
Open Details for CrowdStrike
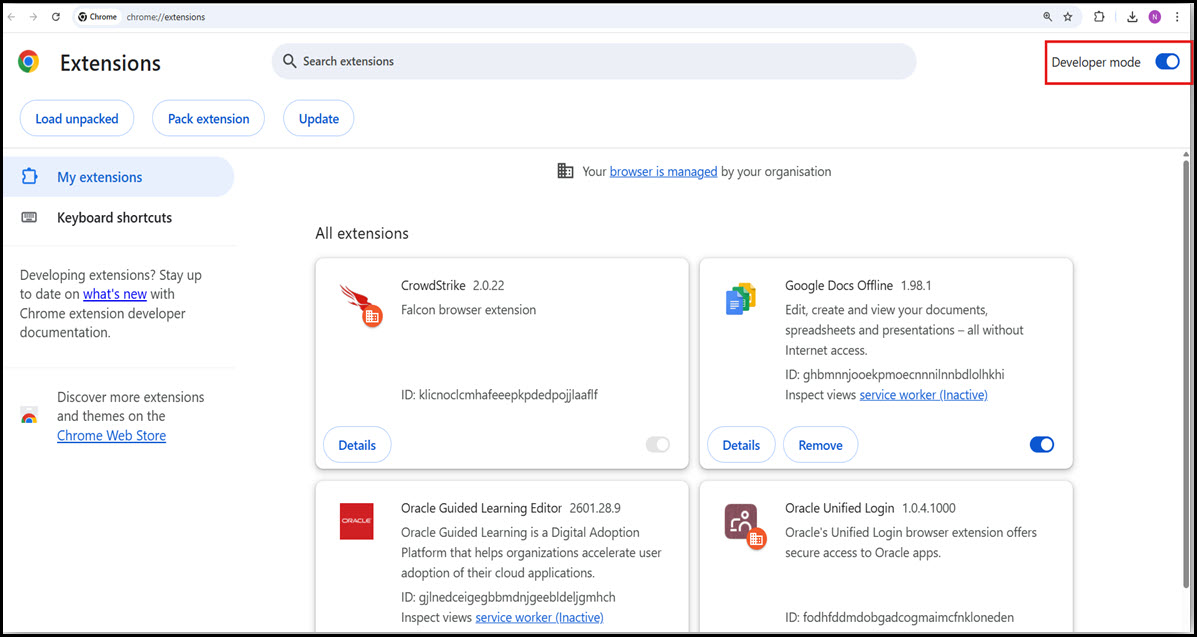pyautogui.click(x=357, y=445)
